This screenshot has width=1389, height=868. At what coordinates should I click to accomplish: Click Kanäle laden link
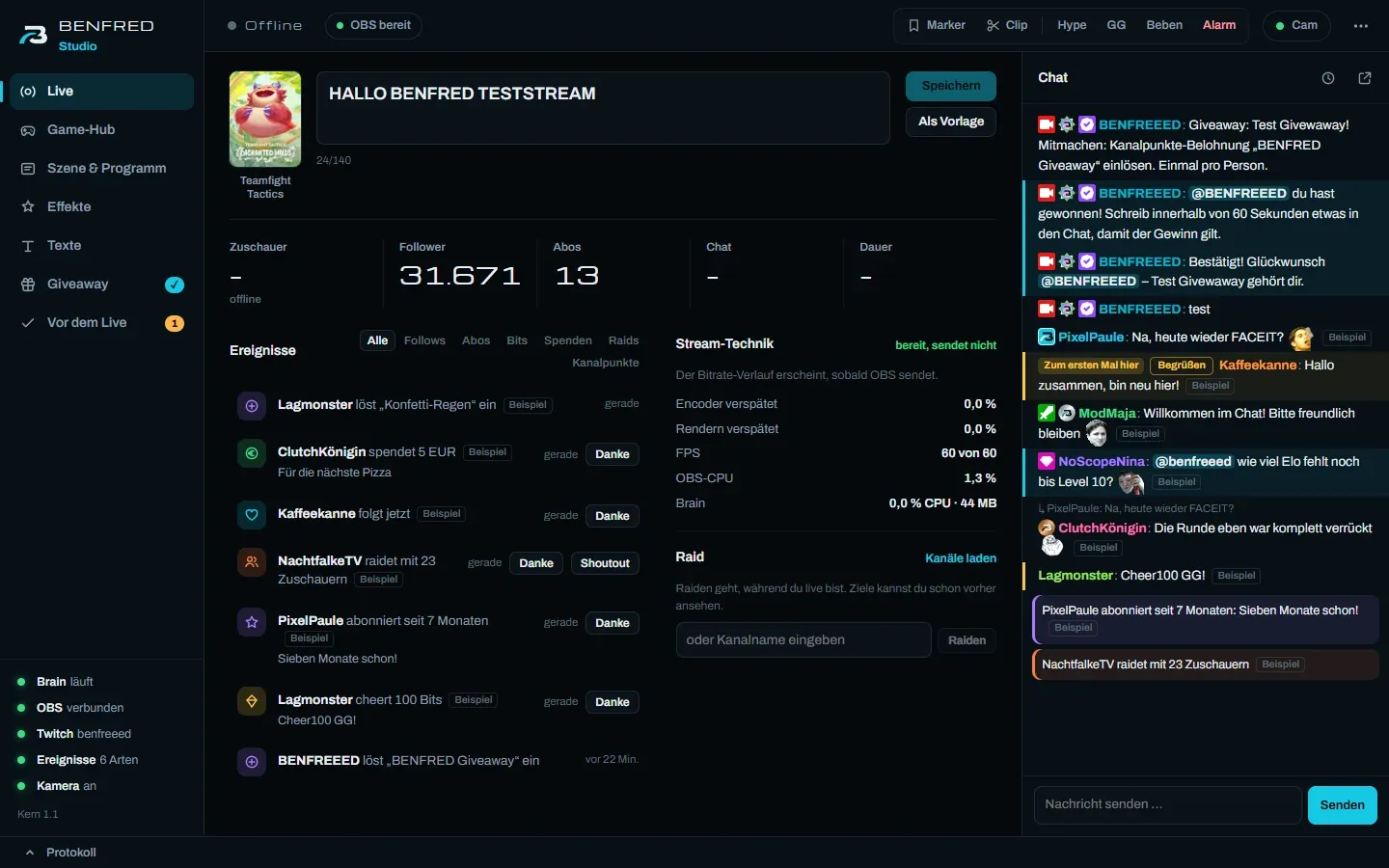pos(961,558)
